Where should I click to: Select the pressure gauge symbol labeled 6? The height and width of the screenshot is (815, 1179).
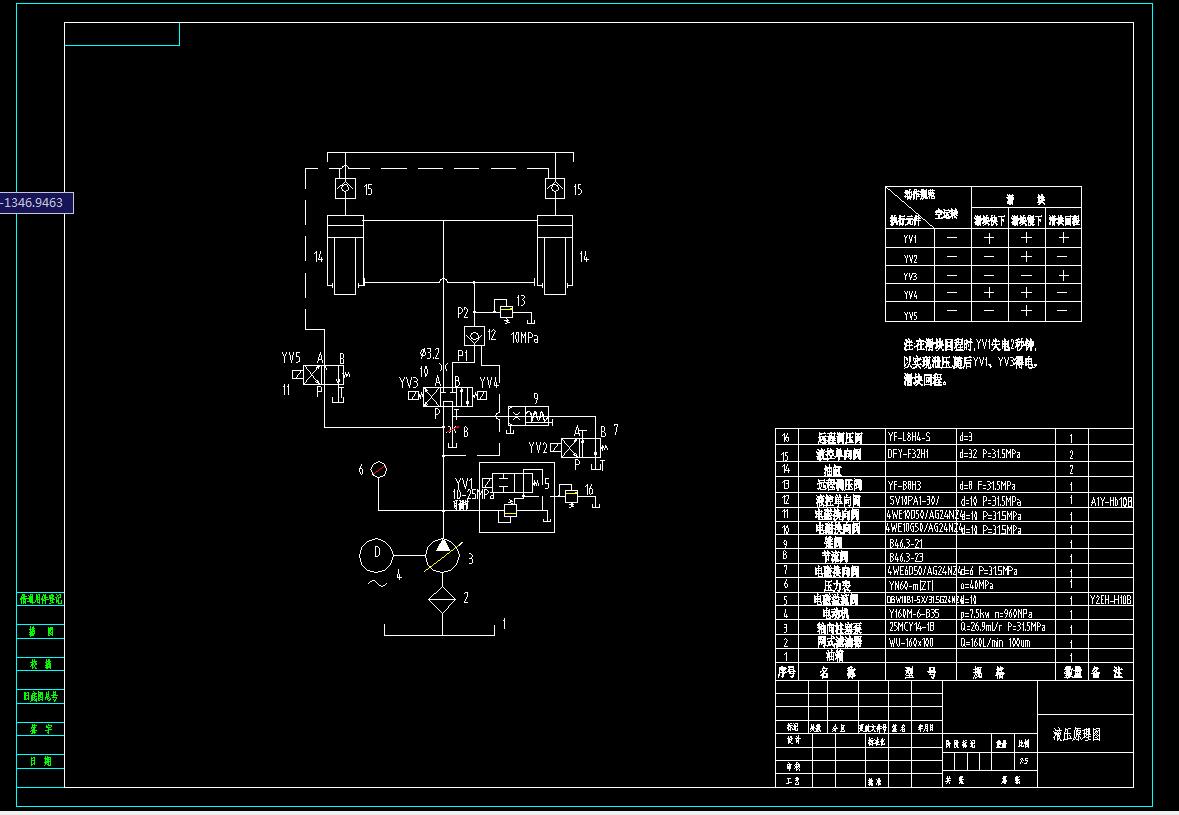tap(379, 468)
